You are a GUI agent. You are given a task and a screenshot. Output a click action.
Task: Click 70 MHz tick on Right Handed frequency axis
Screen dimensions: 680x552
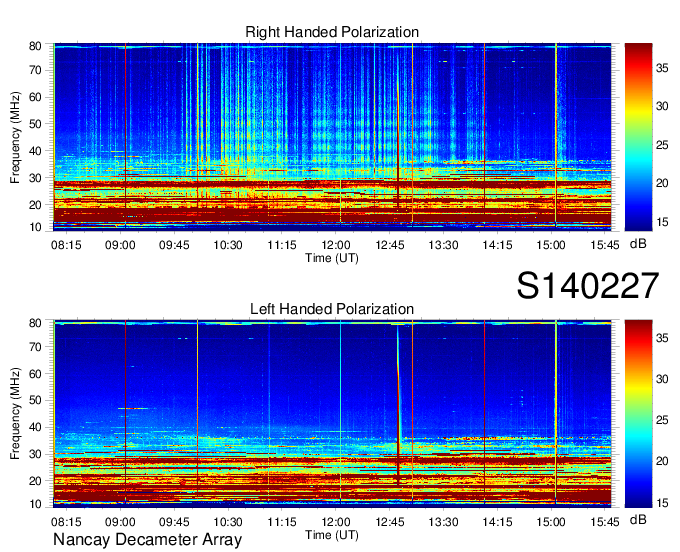35,70
